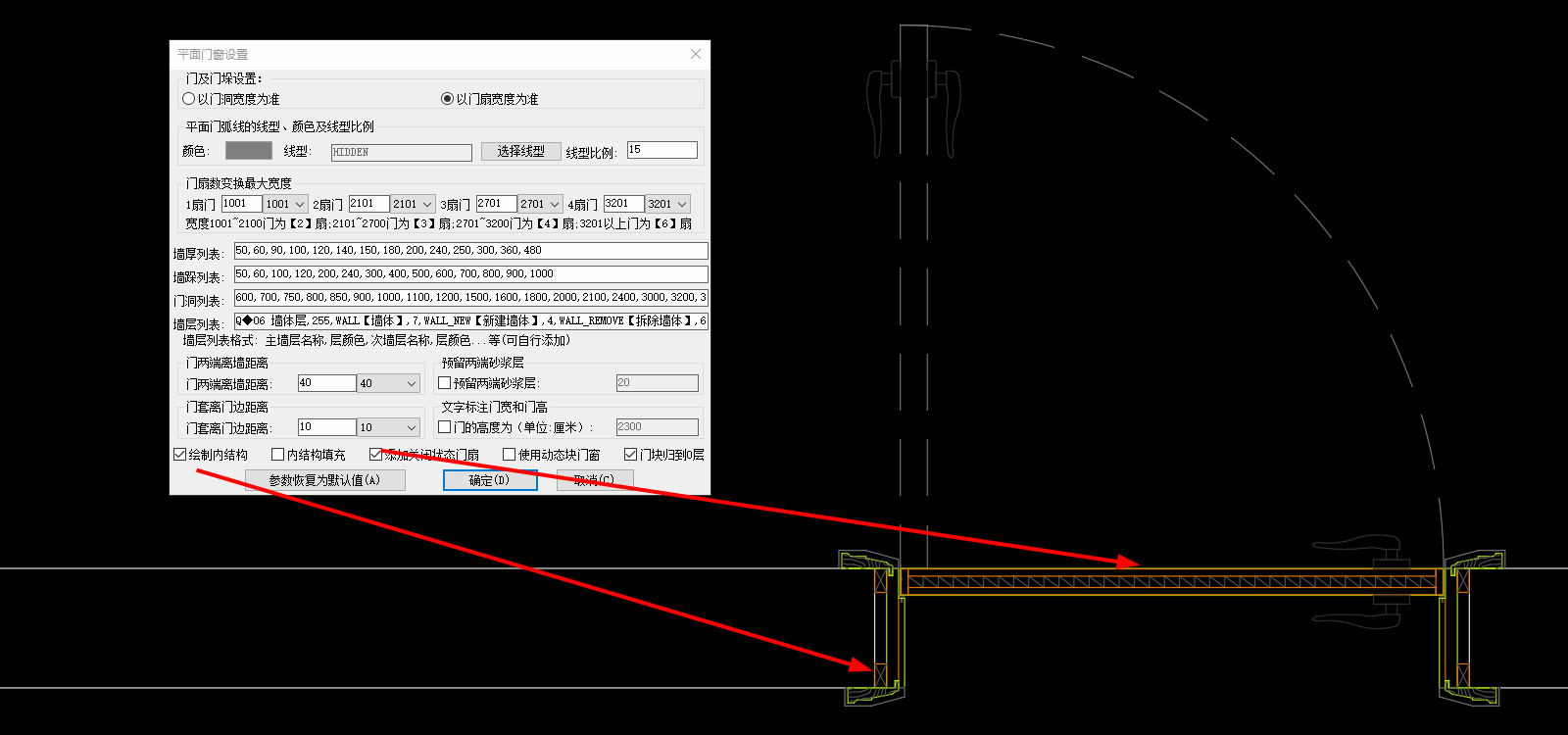Click the 取消(C) cancel button
The height and width of the screenshot is (735, 1568).
click(595, 480)
